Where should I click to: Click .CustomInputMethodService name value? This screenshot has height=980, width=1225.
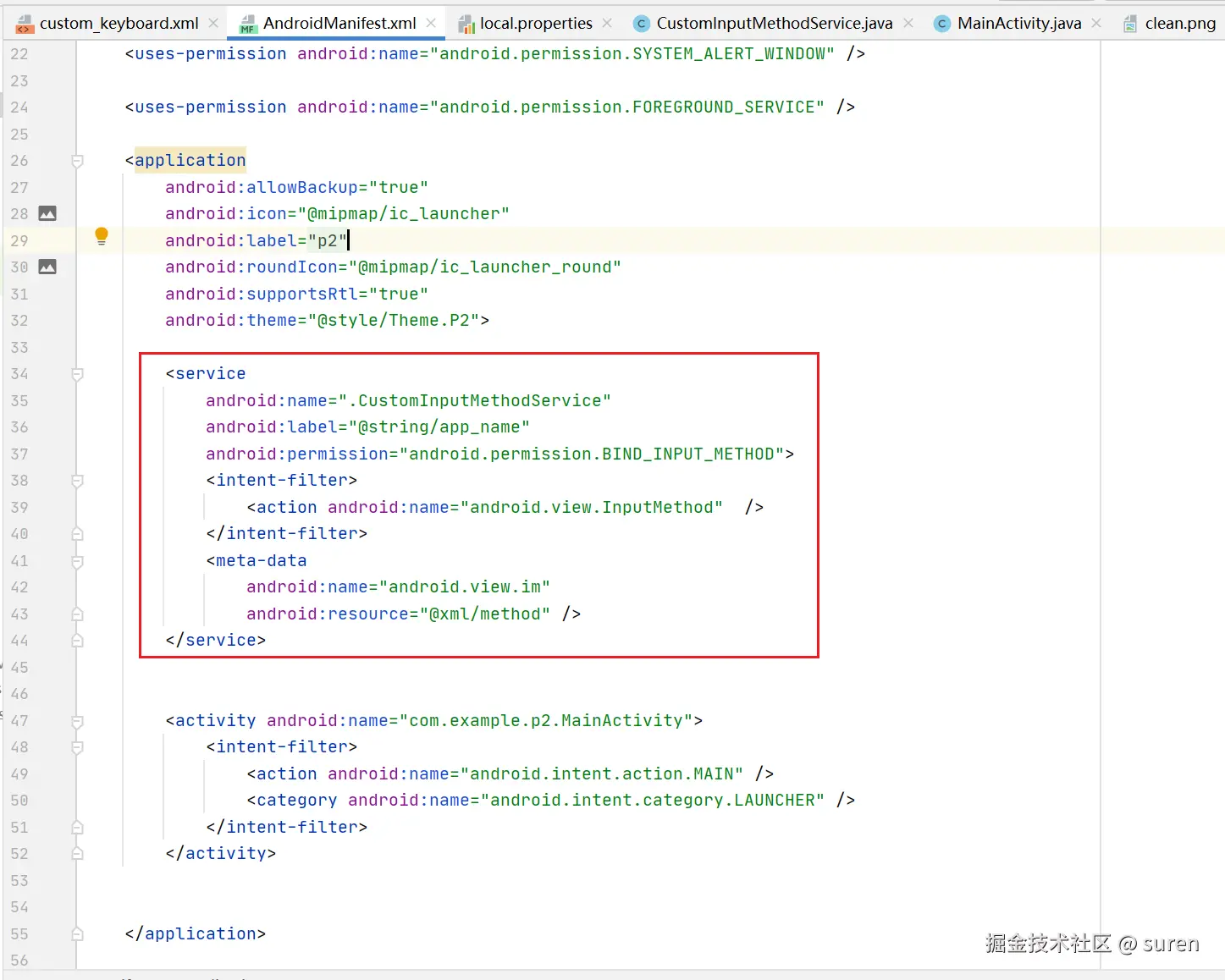(x=475, y=400)
